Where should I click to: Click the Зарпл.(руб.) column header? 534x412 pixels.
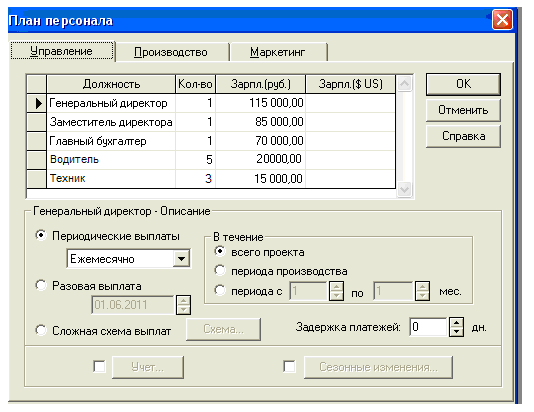click(261, 84)
